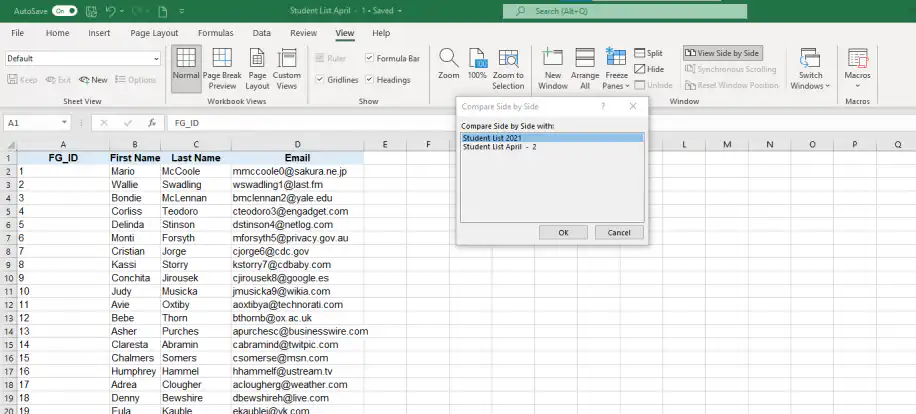
Task: Click the Email header cell
Action: click(x=297, y=158)
